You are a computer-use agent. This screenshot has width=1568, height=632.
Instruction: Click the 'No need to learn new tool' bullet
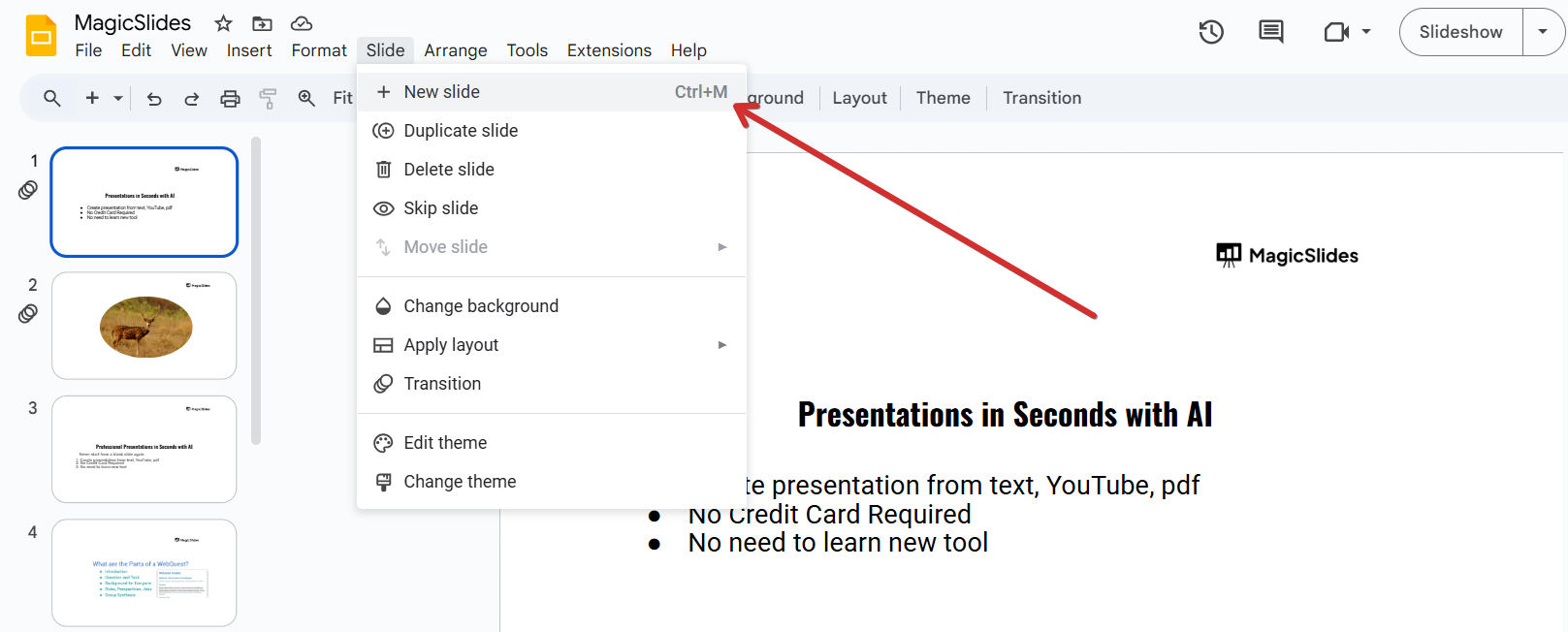[839, 543]
